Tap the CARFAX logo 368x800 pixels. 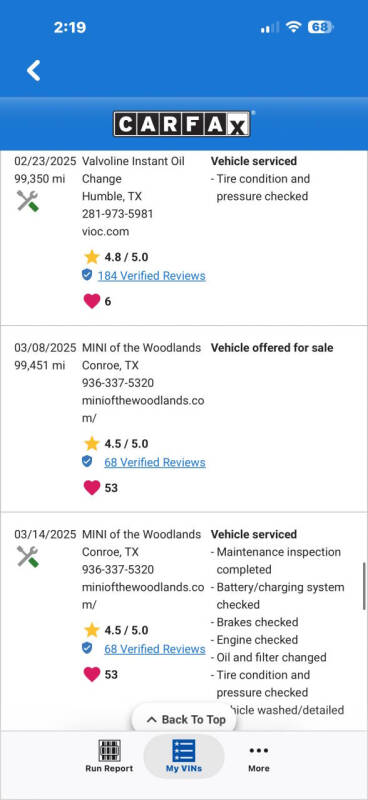point(182,123)
